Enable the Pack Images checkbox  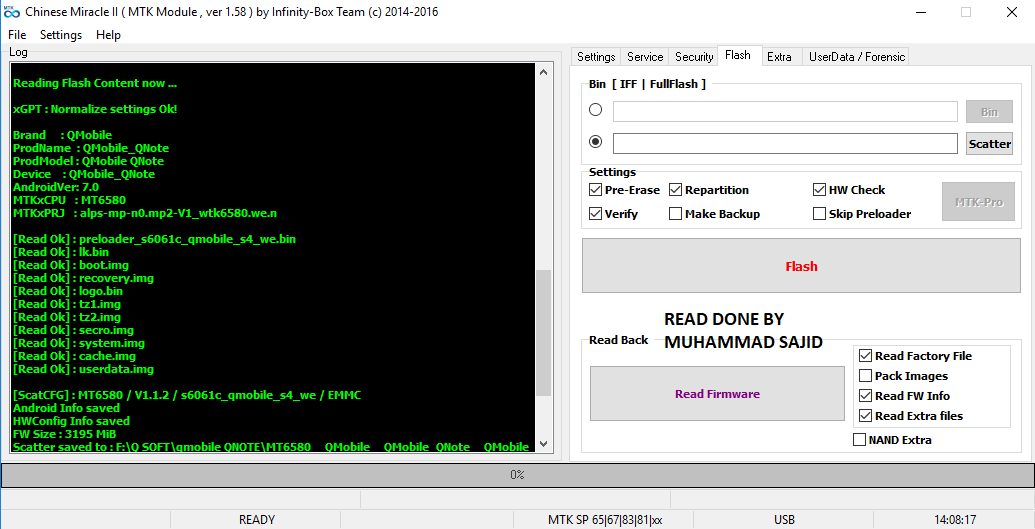(865, 376)
